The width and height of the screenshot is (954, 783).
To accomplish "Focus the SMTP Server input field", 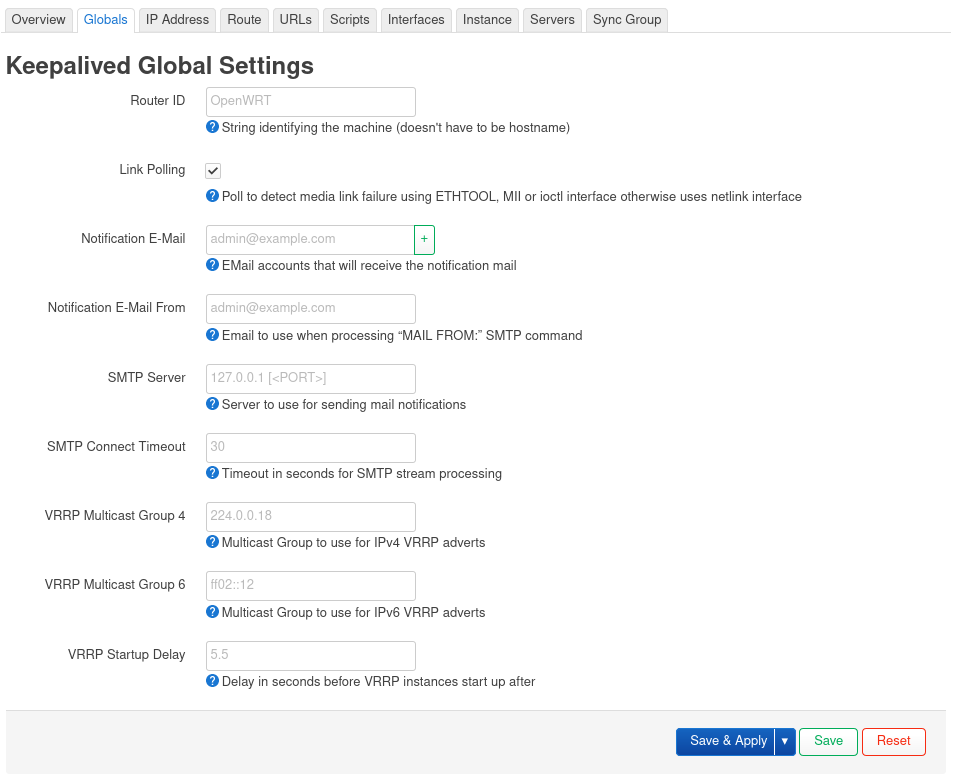I will pyautogui.click(x=311, y=378).
